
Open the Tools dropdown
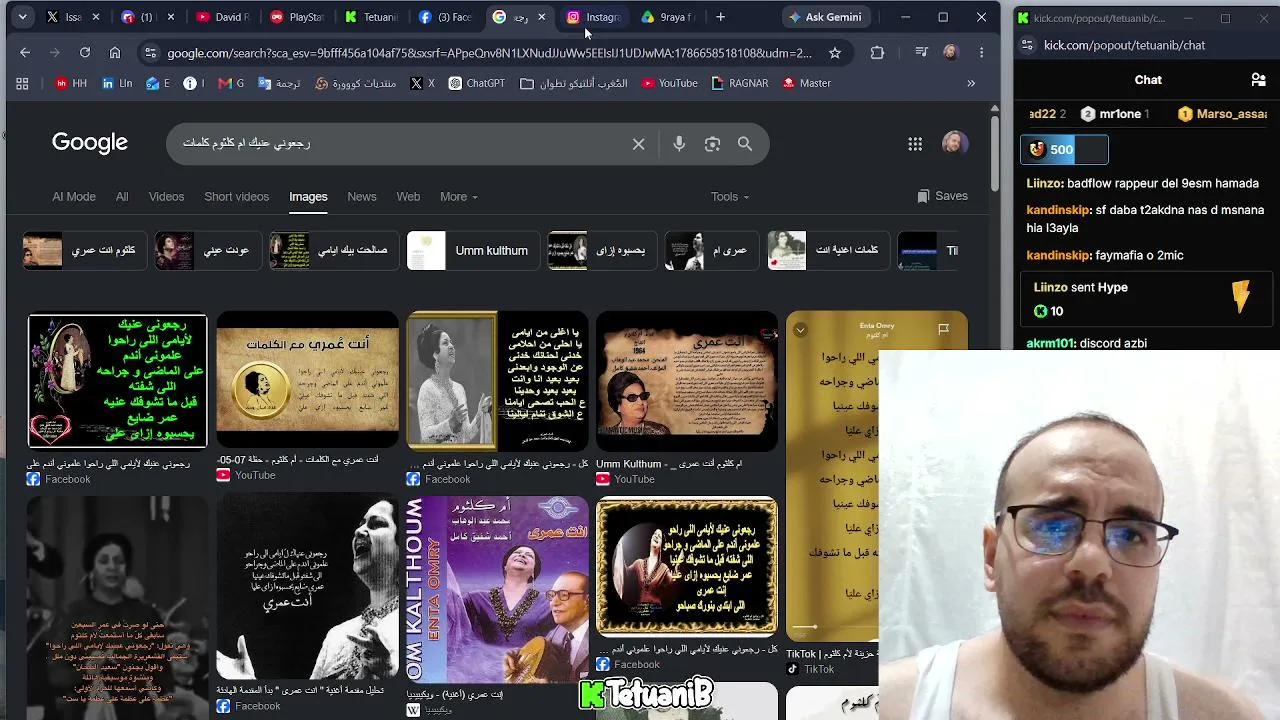point(730,197)
